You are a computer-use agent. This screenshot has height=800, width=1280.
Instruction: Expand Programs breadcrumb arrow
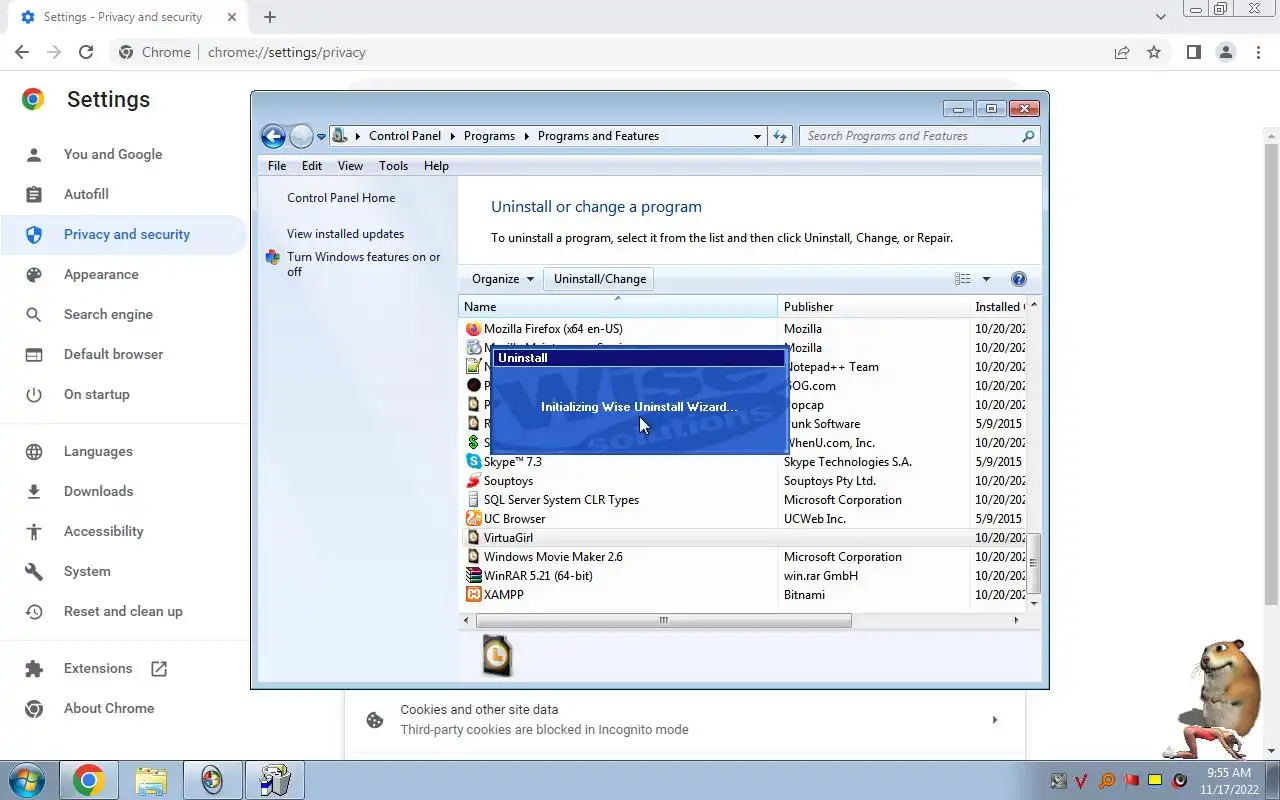pos(526,136)
